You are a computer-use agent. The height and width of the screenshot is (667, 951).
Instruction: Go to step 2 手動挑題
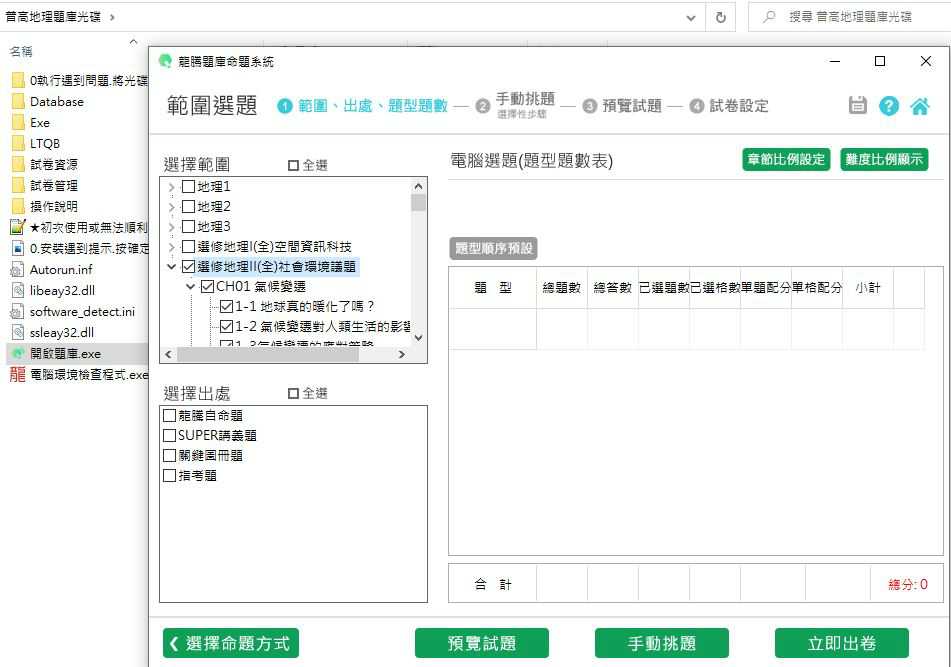tap(516, 105)
